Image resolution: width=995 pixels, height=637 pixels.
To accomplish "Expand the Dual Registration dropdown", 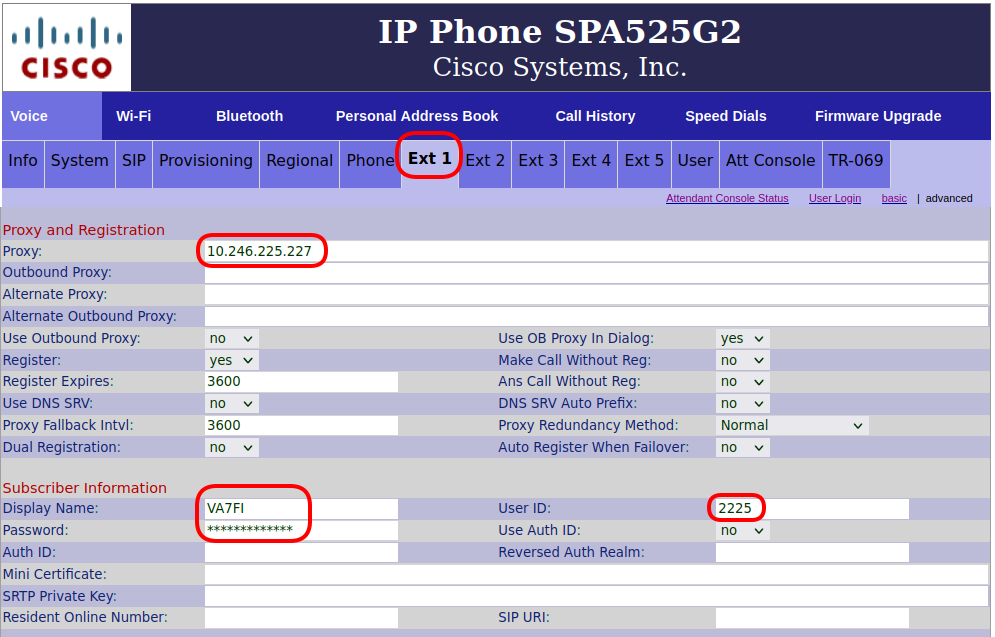I will click(231, 448).
